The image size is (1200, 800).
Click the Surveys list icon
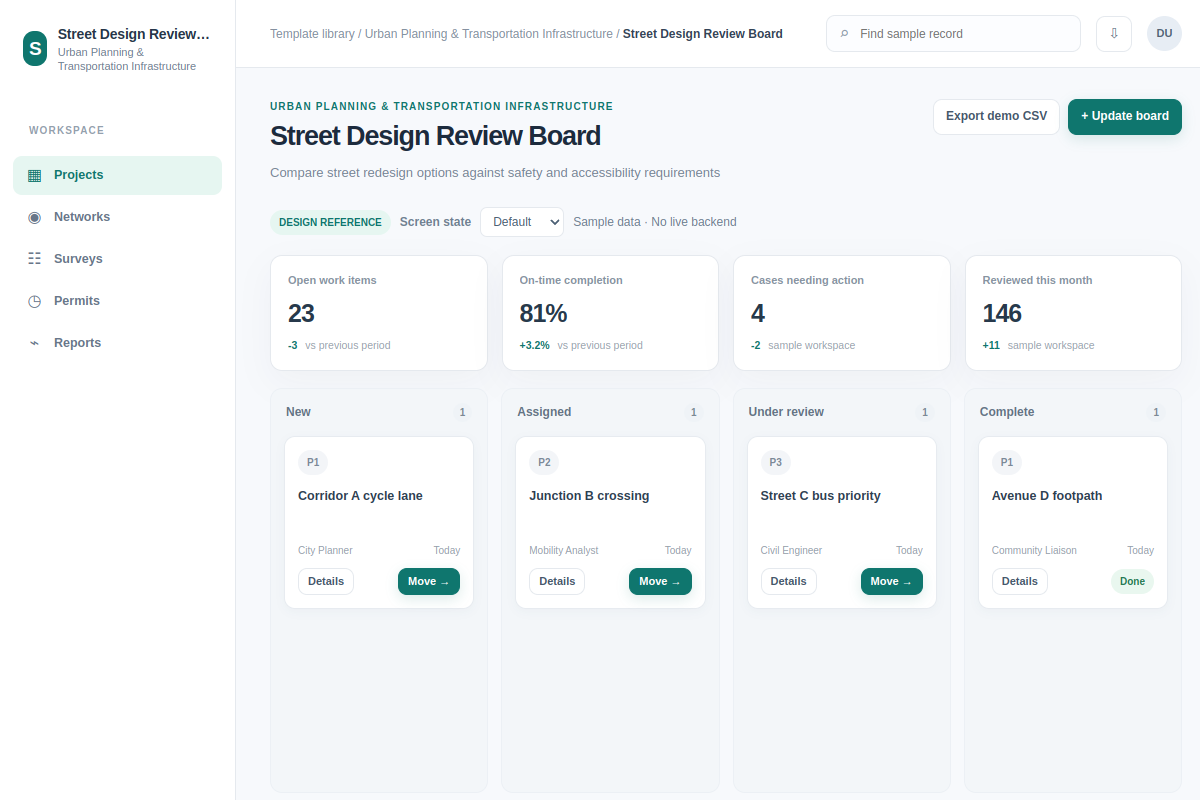35,259
